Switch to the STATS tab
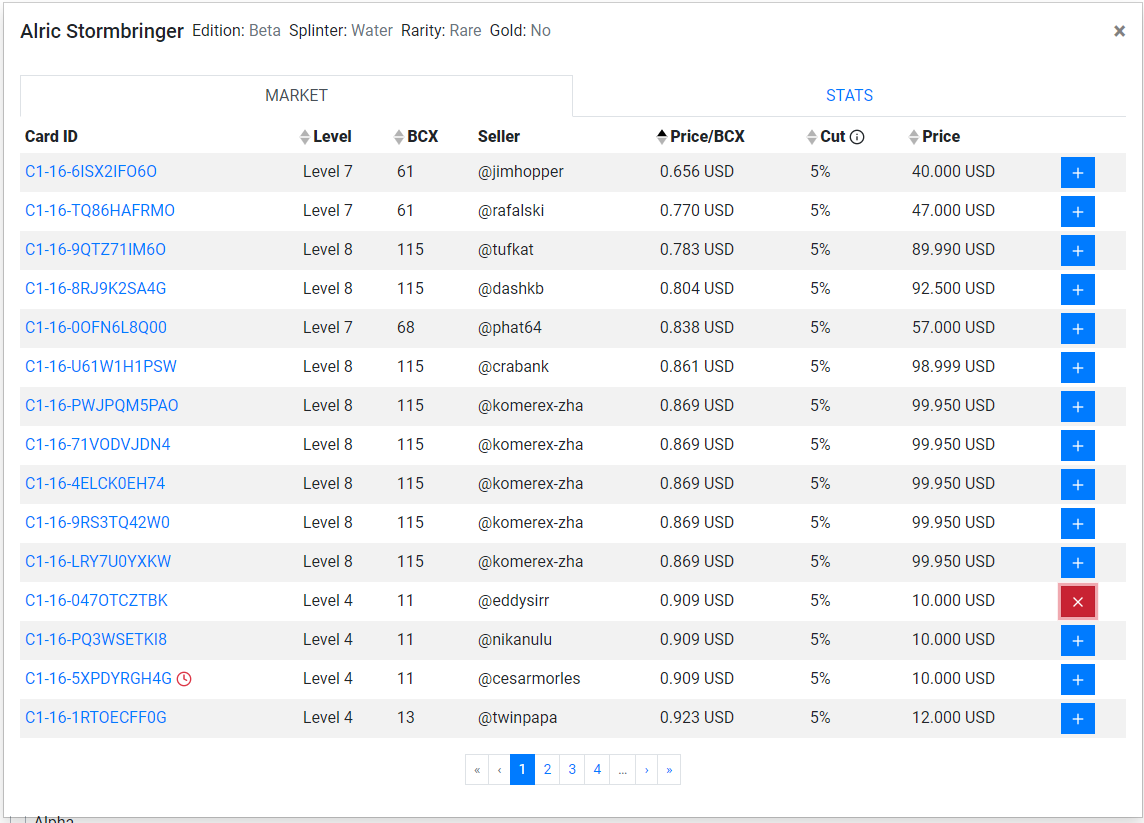This screenshot has height=823, width=1144. 849,96
